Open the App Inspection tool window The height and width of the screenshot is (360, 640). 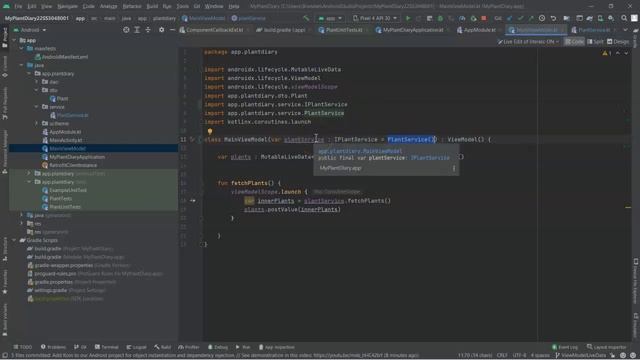tap(276, 347)
